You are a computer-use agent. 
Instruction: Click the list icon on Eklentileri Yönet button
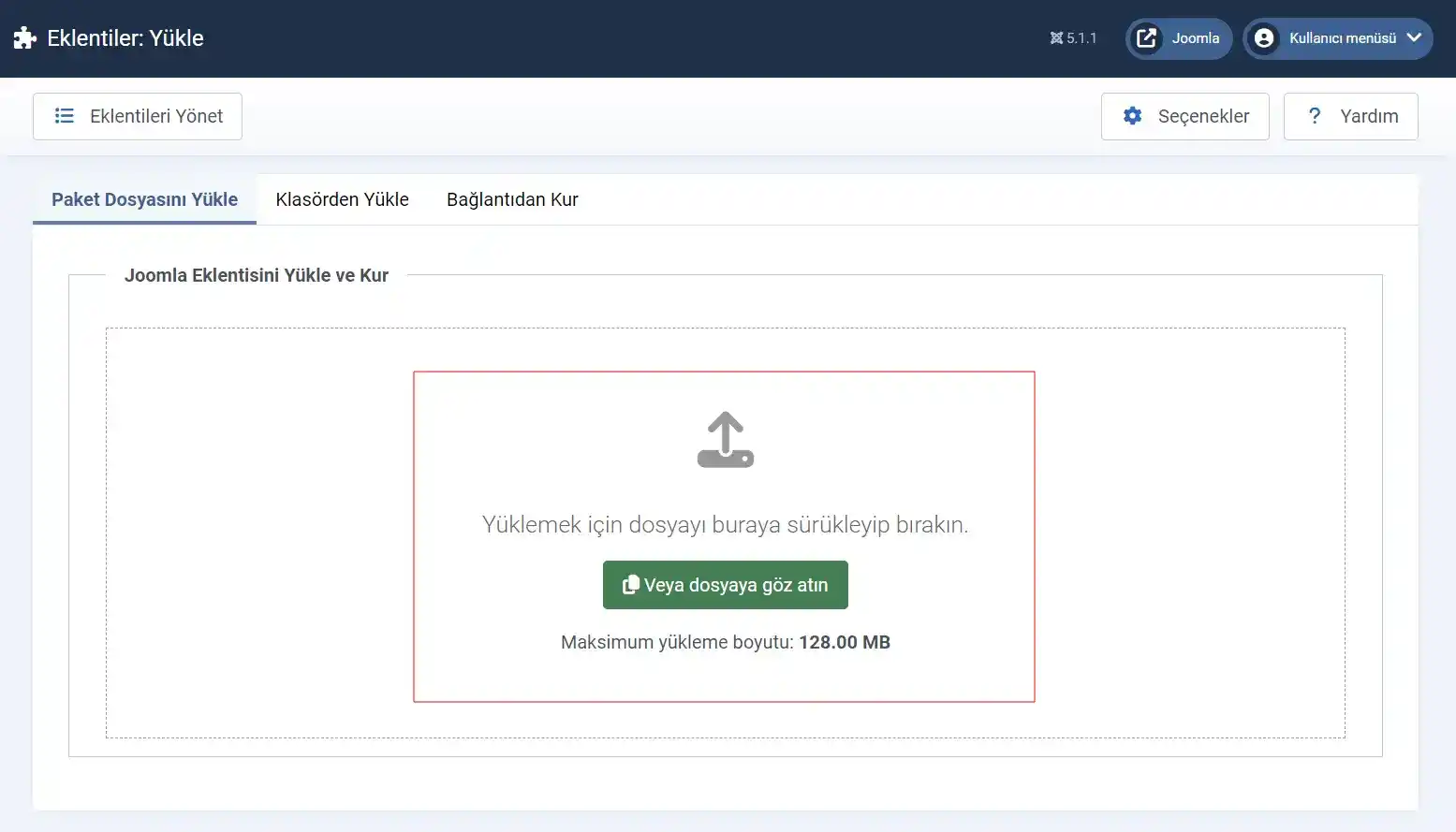(64, 115)
